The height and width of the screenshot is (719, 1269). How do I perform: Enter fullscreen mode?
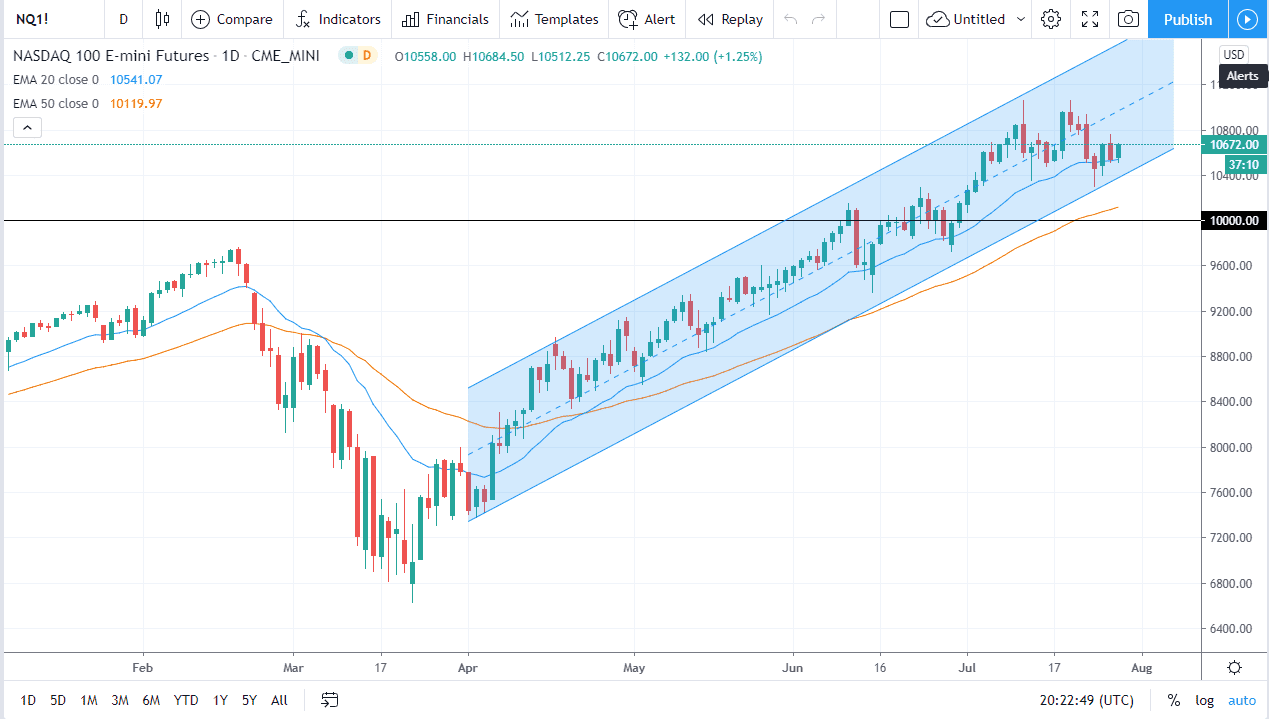(1089, 19)
